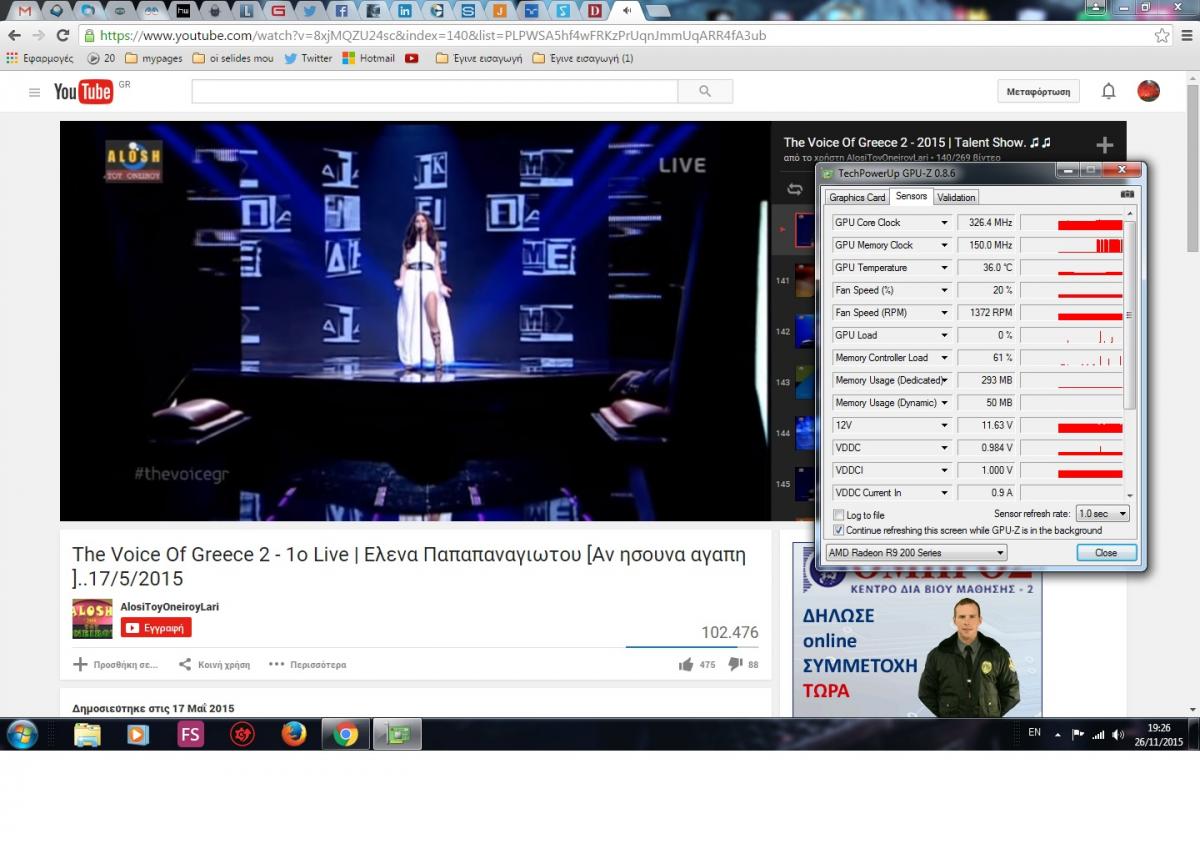Image resolution: width=1200 pixels, height=854 pixels.
Task: Open the YouTube hamburger guide menu
Action: [x=35, y=92]
